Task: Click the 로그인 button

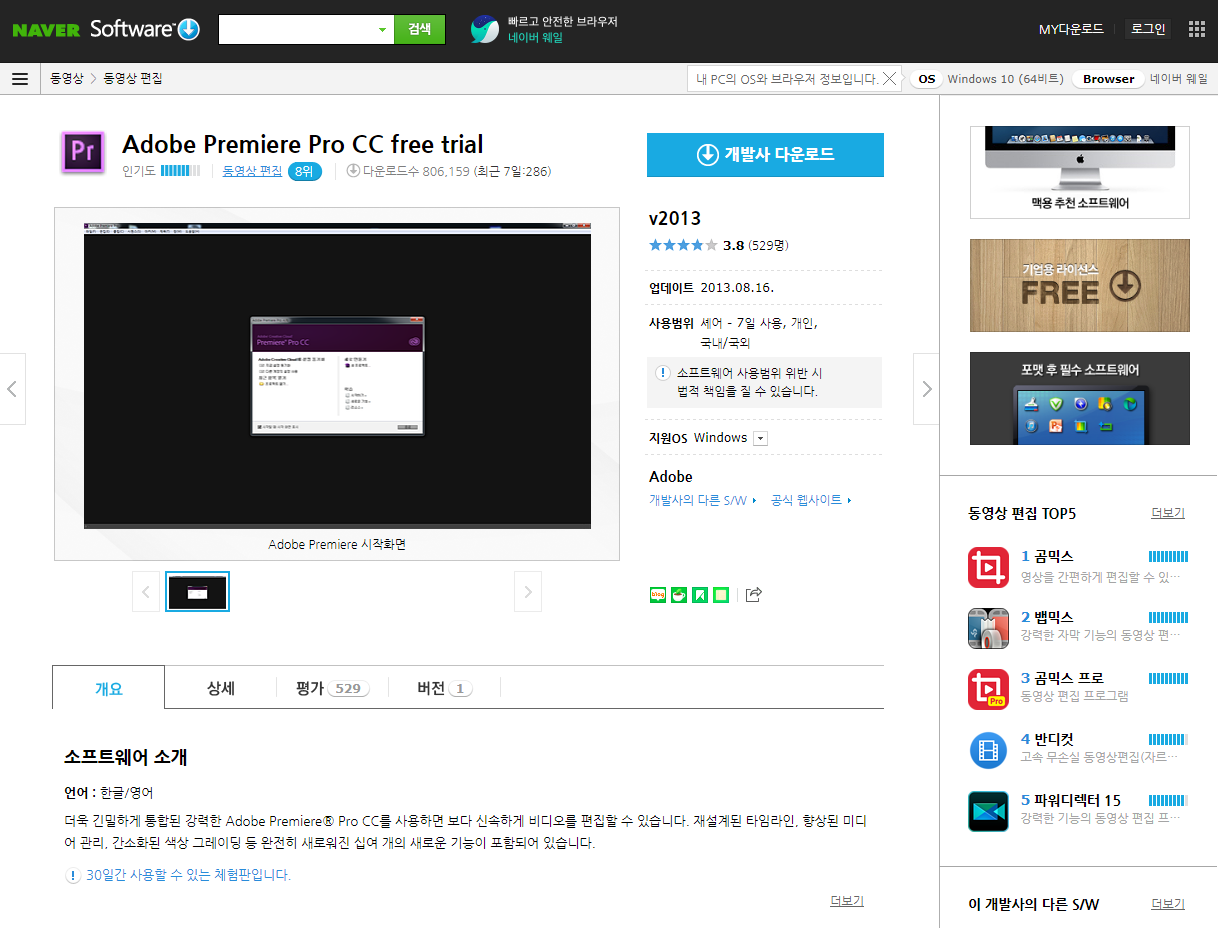Action: pos(1148,29)
